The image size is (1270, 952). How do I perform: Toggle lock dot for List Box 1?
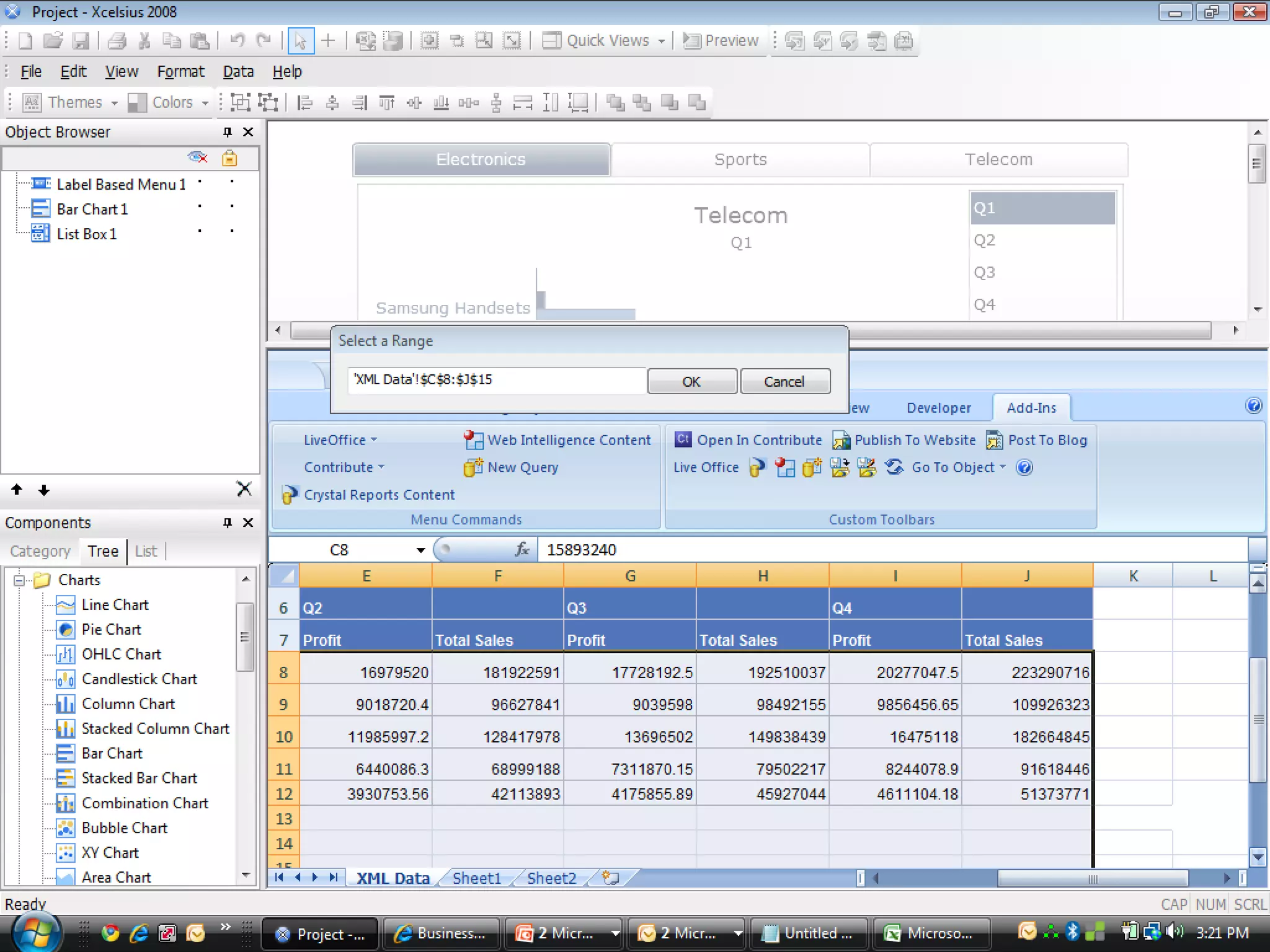pyautogui.click(x=232, y=231)
